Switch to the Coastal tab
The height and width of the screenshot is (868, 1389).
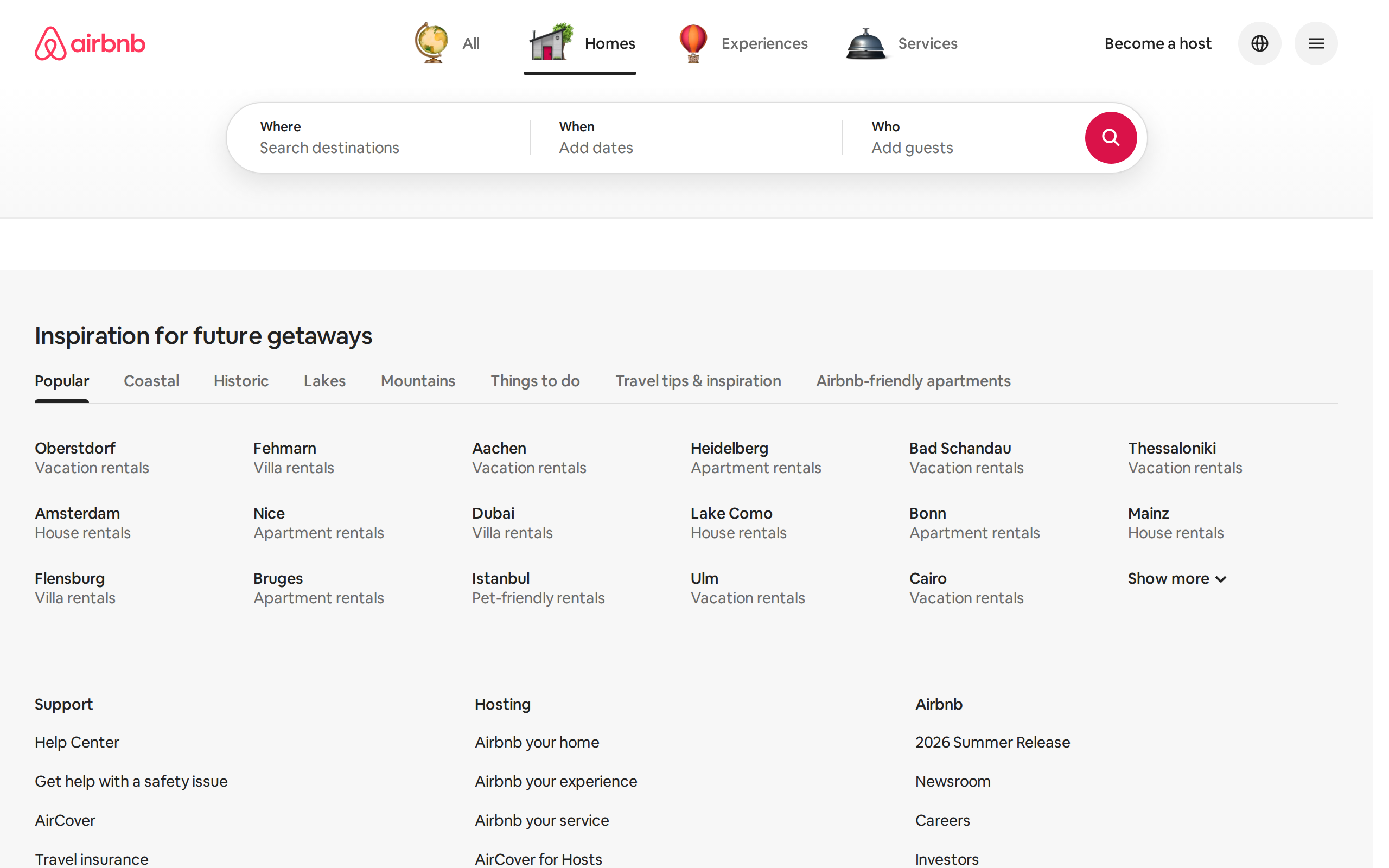point(151,381)
